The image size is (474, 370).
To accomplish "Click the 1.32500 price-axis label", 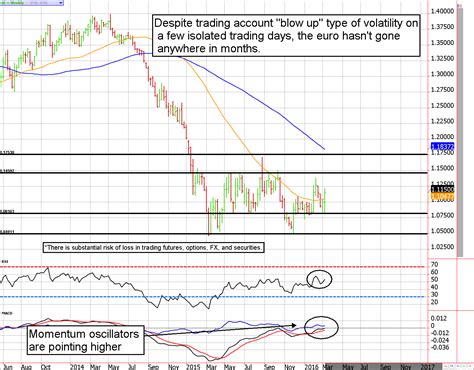I will [442, 58].
